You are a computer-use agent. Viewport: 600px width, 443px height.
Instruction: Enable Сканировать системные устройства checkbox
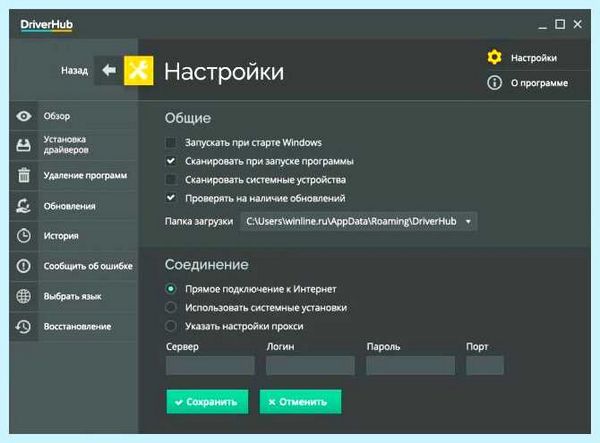pos(171,179)
